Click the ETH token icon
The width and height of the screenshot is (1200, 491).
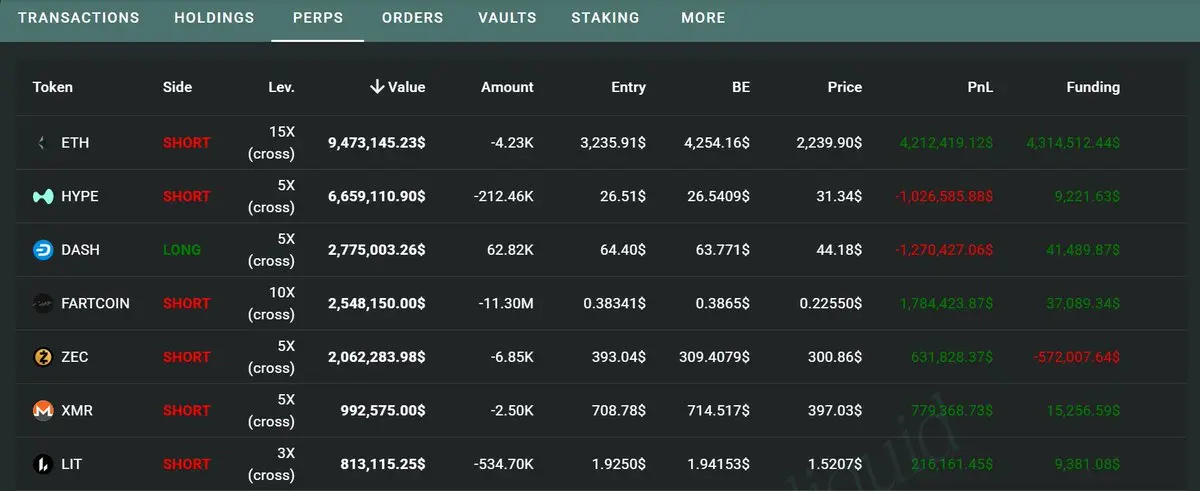click(42, 143)
